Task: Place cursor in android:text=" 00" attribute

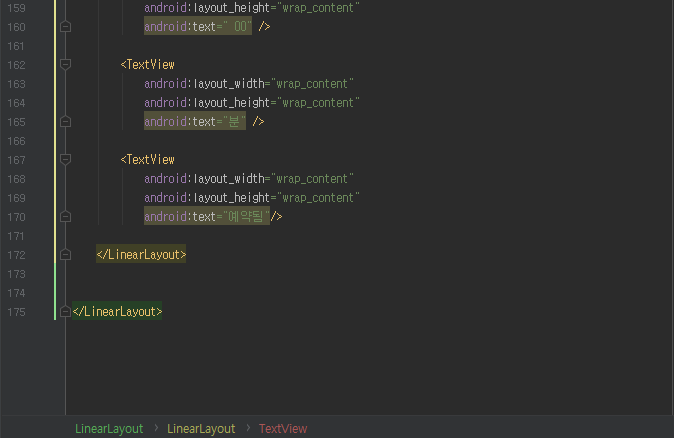Action: pyautogui.click(x=198, y=27)
